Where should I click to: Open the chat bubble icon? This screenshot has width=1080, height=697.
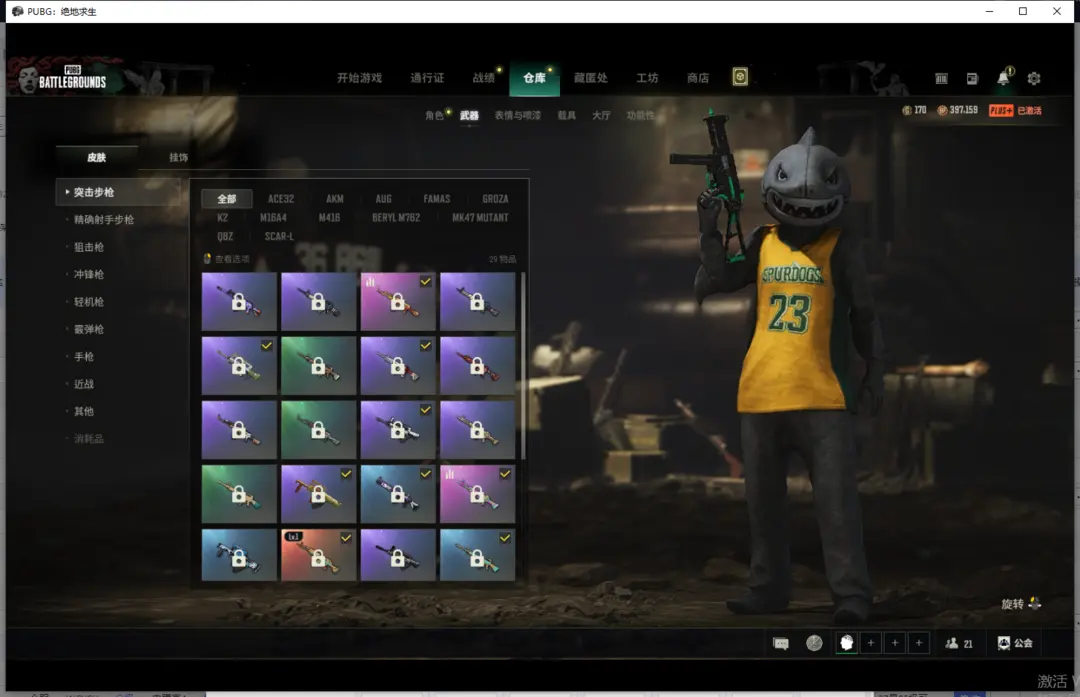[780, 643]
